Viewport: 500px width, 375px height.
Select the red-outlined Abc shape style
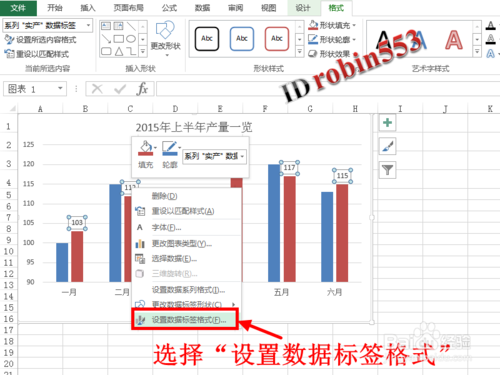[x=277, y=39]
